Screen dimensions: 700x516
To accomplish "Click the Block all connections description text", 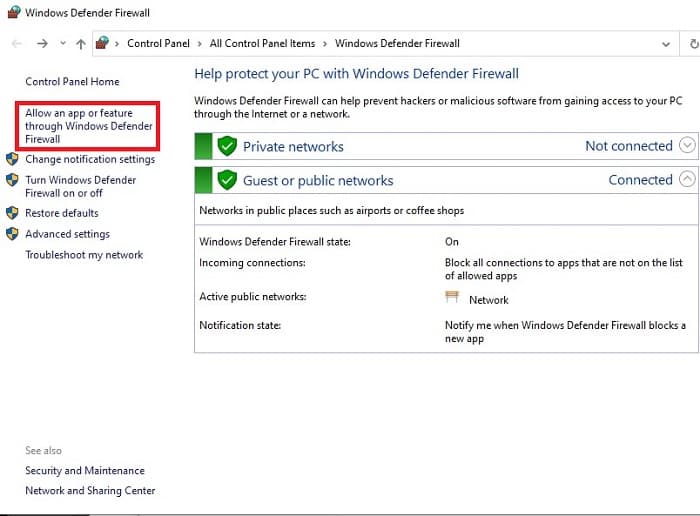I will [563, 269].
